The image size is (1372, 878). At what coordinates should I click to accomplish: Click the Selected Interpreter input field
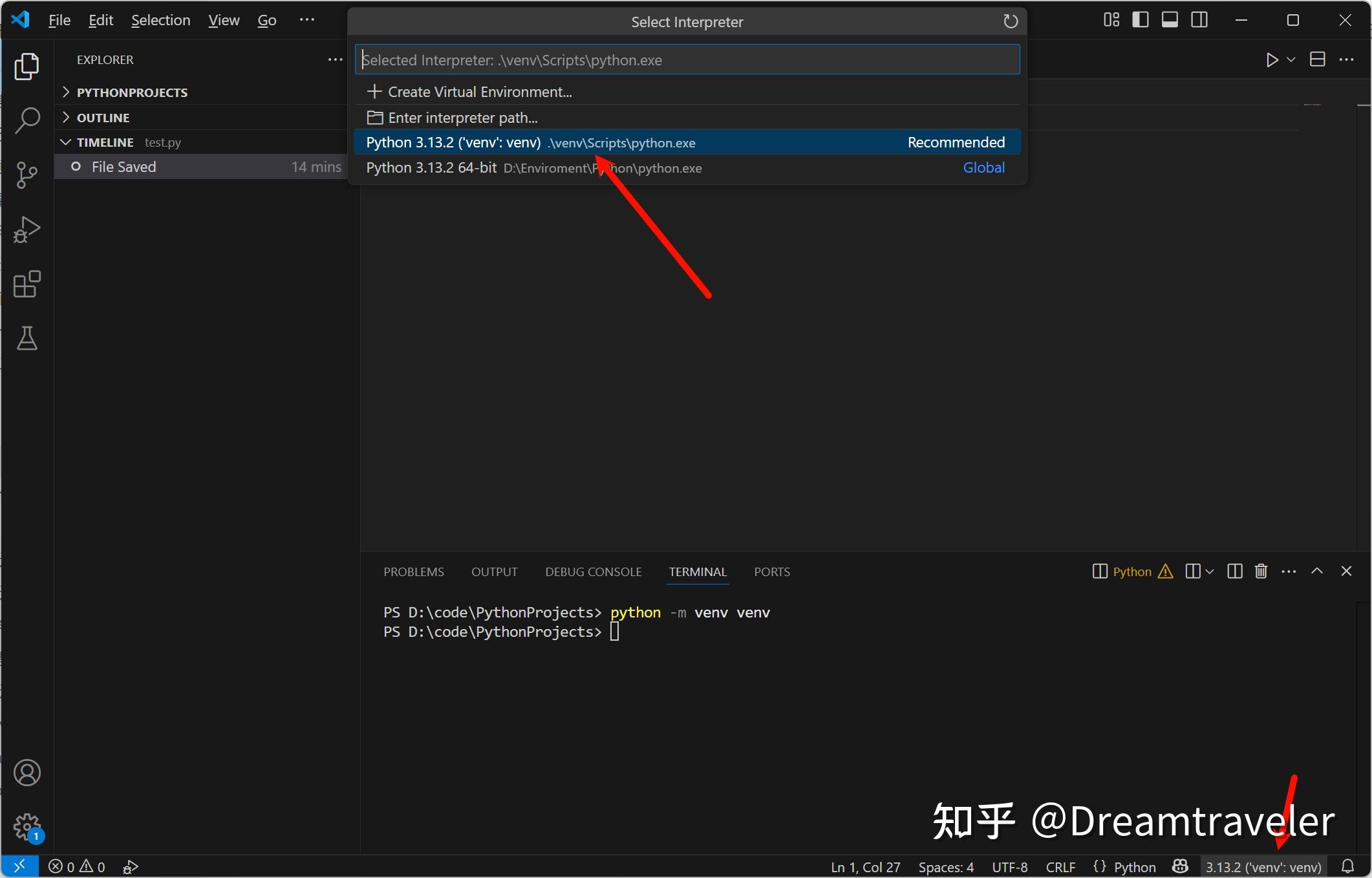[687, 59]
